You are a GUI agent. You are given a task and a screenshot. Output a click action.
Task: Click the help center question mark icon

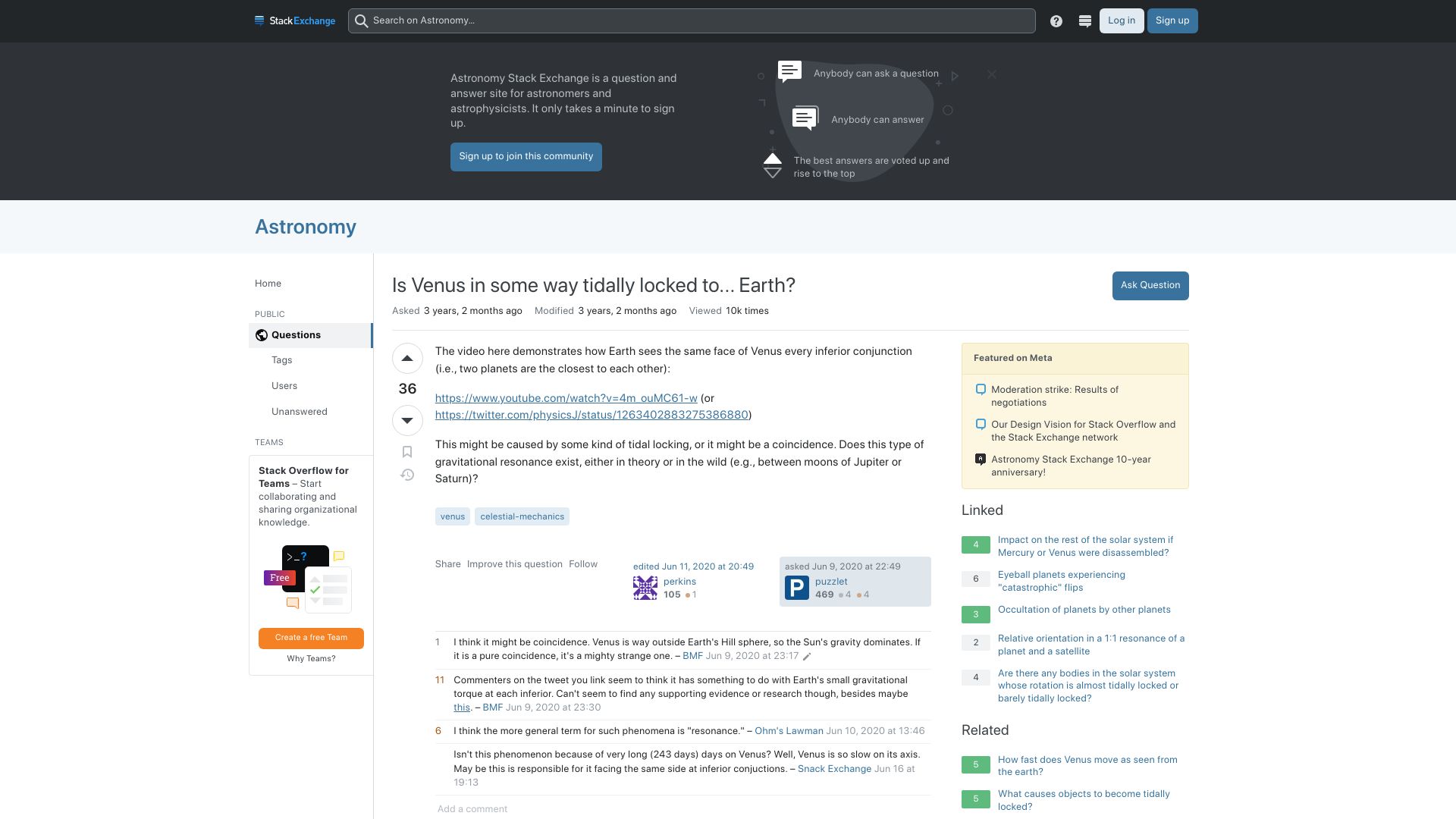pos(1056,21)
